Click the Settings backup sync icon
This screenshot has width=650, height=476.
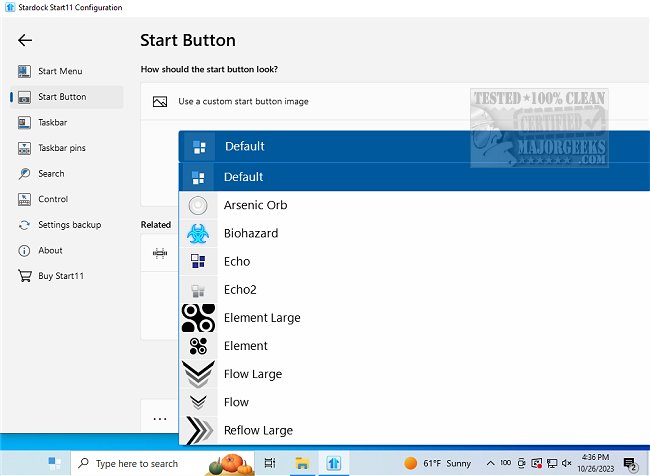pos(24,225)
